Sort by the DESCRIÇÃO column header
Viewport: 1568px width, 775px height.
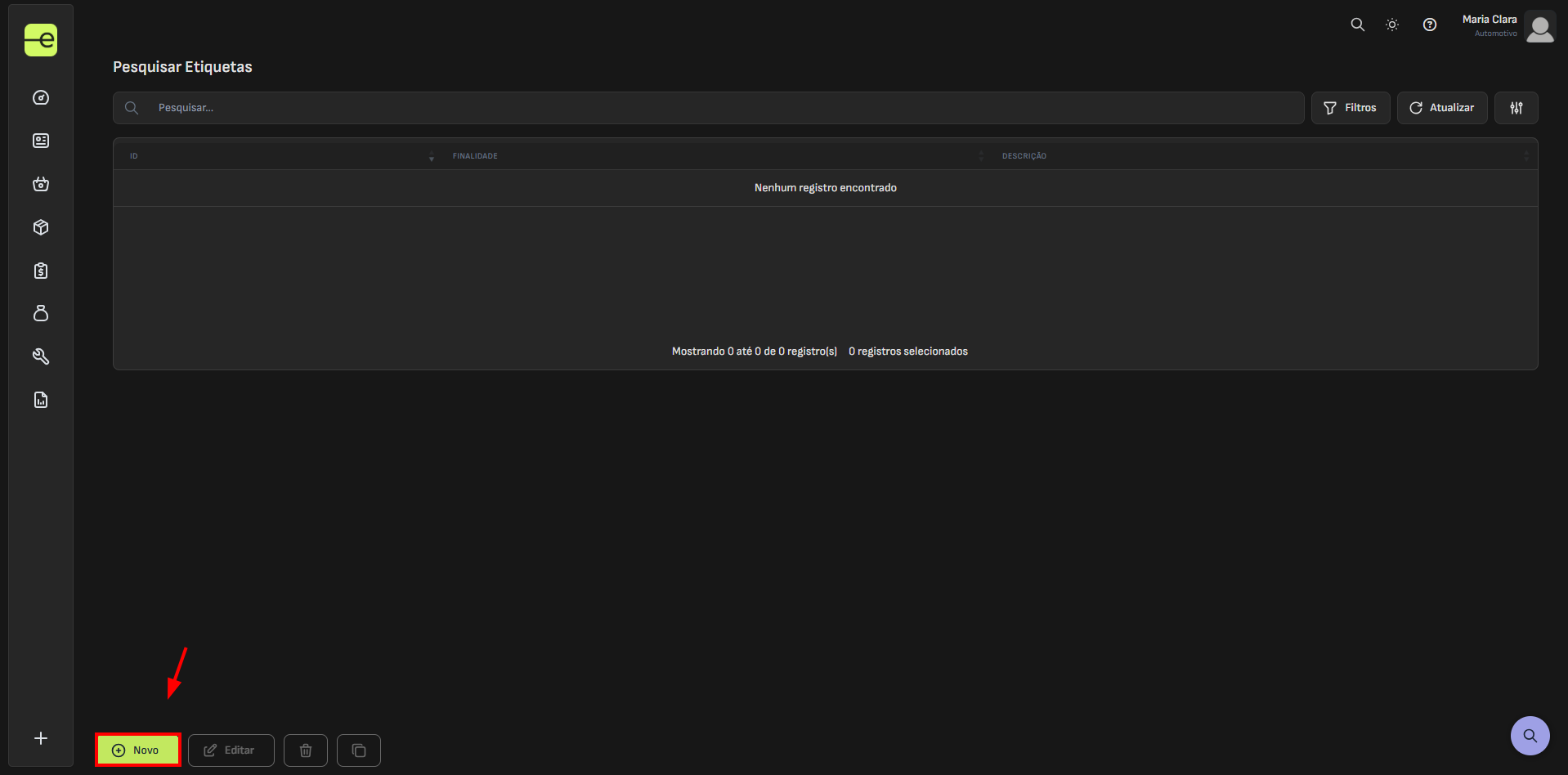coord(1024,156)
